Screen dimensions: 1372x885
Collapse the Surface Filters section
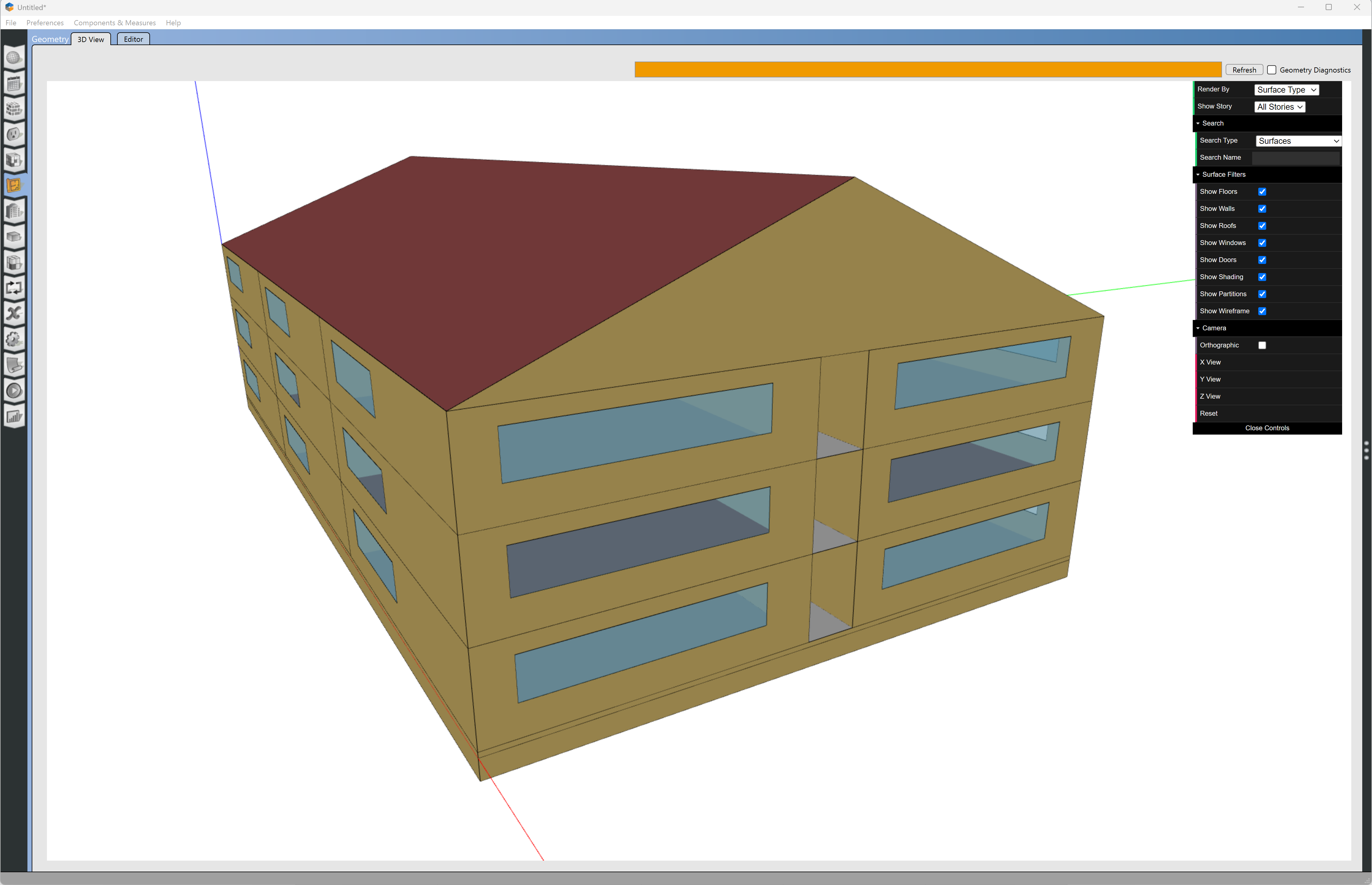coord(1198,174)
